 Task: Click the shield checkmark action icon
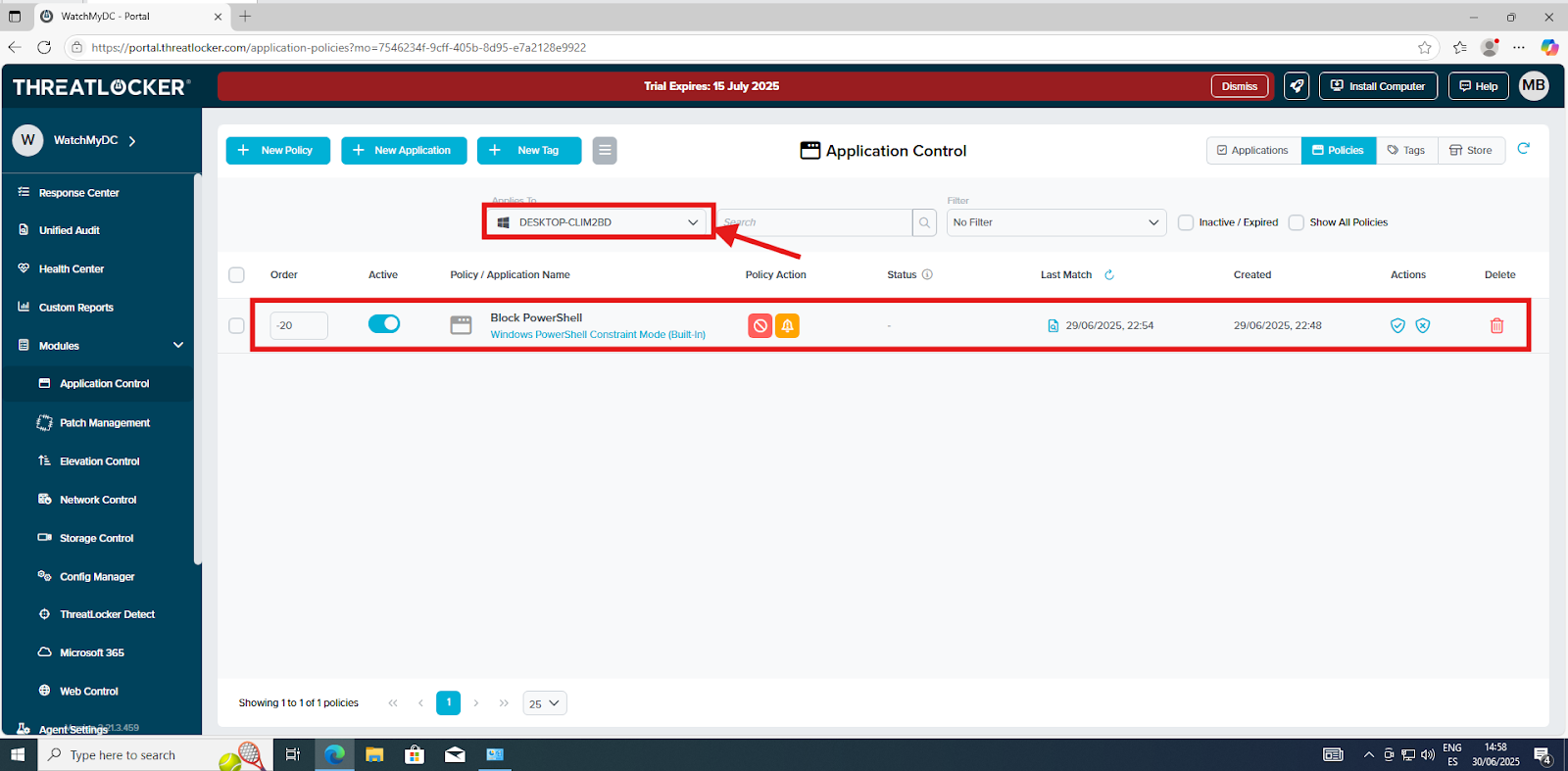click(1397, 325)
